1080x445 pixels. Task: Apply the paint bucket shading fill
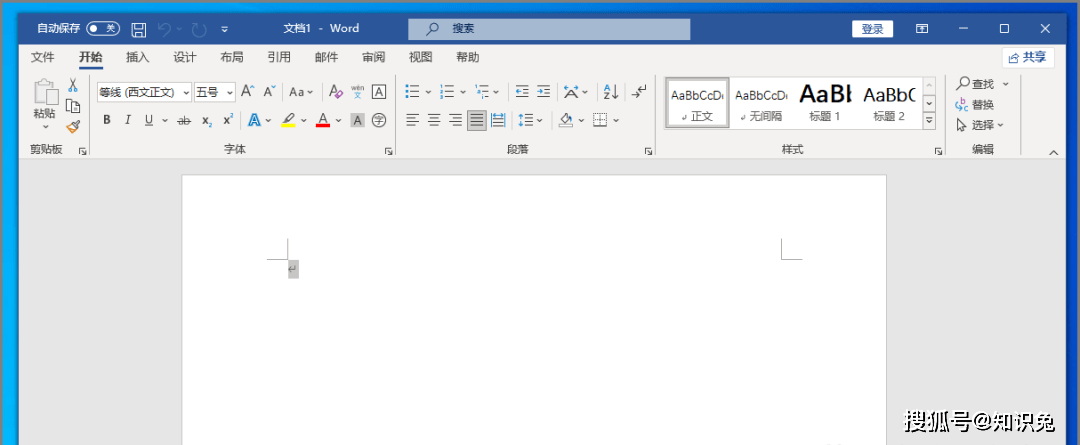click(x=565, y=121)
